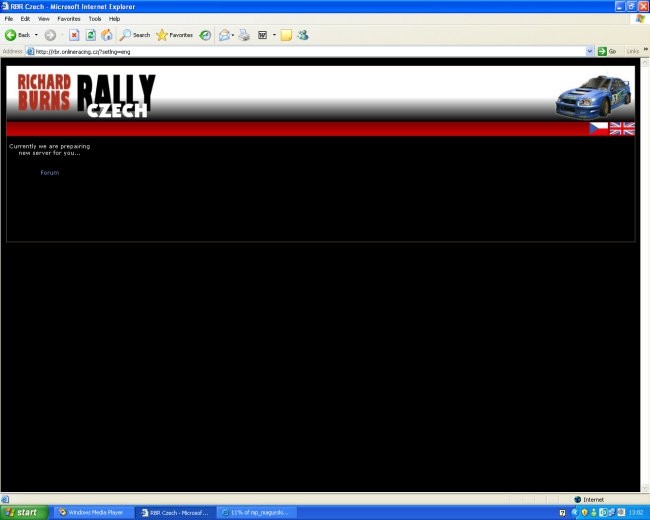Viewport: 650px width, 520px height.
Task: Click the Go button beside address bar
Action: [x=607, y=51]
